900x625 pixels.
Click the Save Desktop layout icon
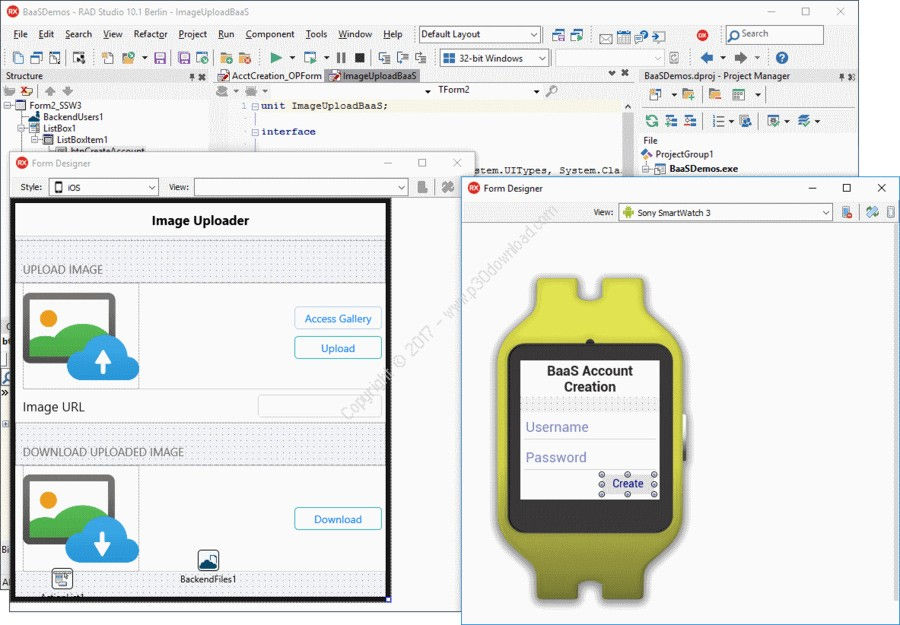(x=558, y=36)
